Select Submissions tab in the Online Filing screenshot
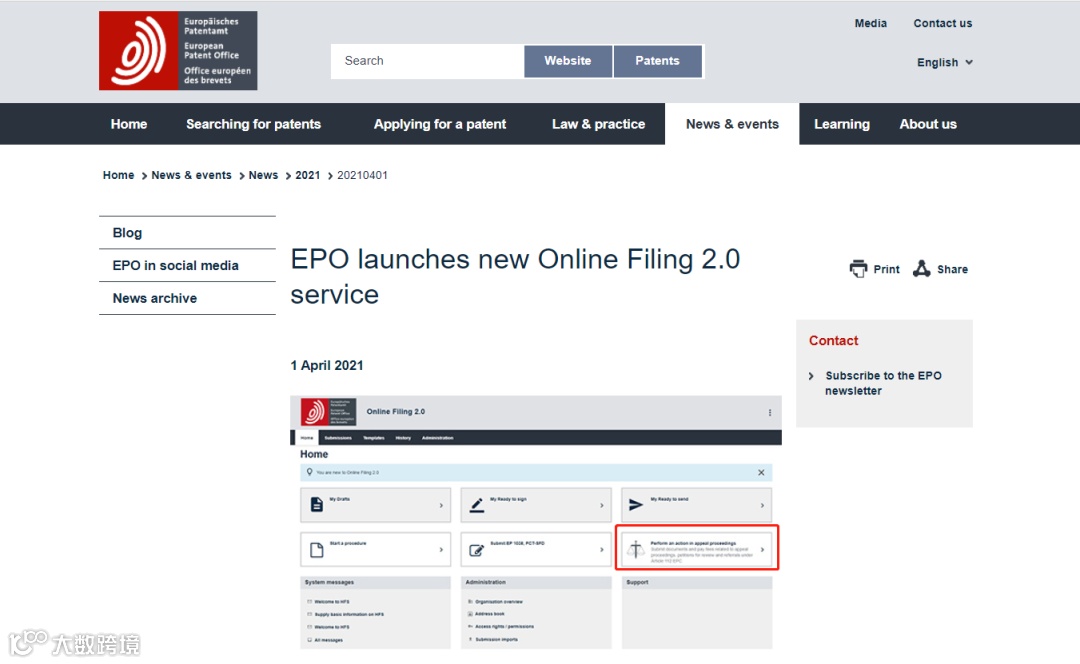 (x=338, y=438)
